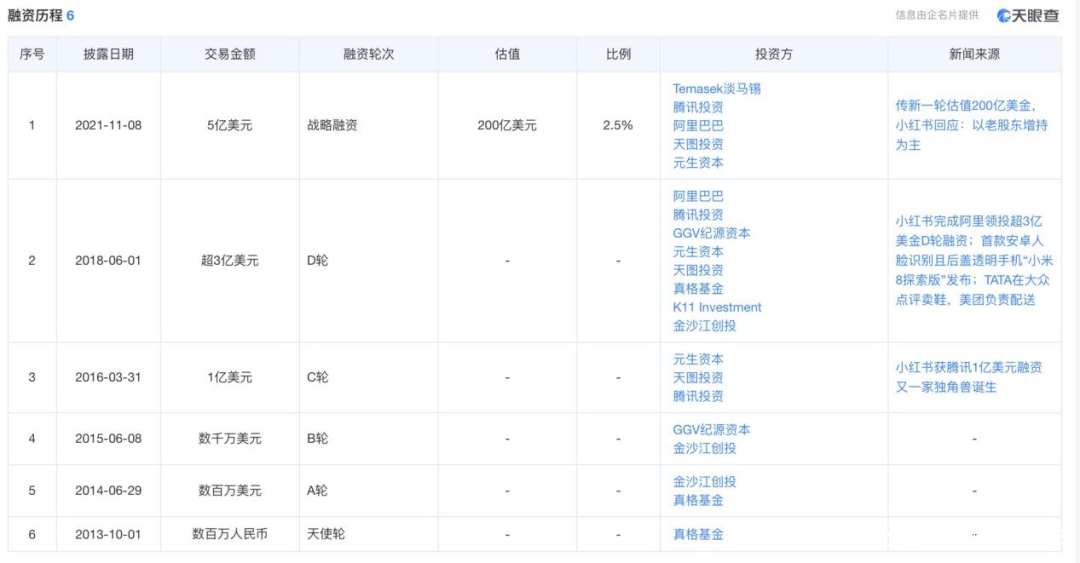The image size is (1080, 563).
Task: Click the 信息由企名片提供 source note
Action: click(937, 15)
